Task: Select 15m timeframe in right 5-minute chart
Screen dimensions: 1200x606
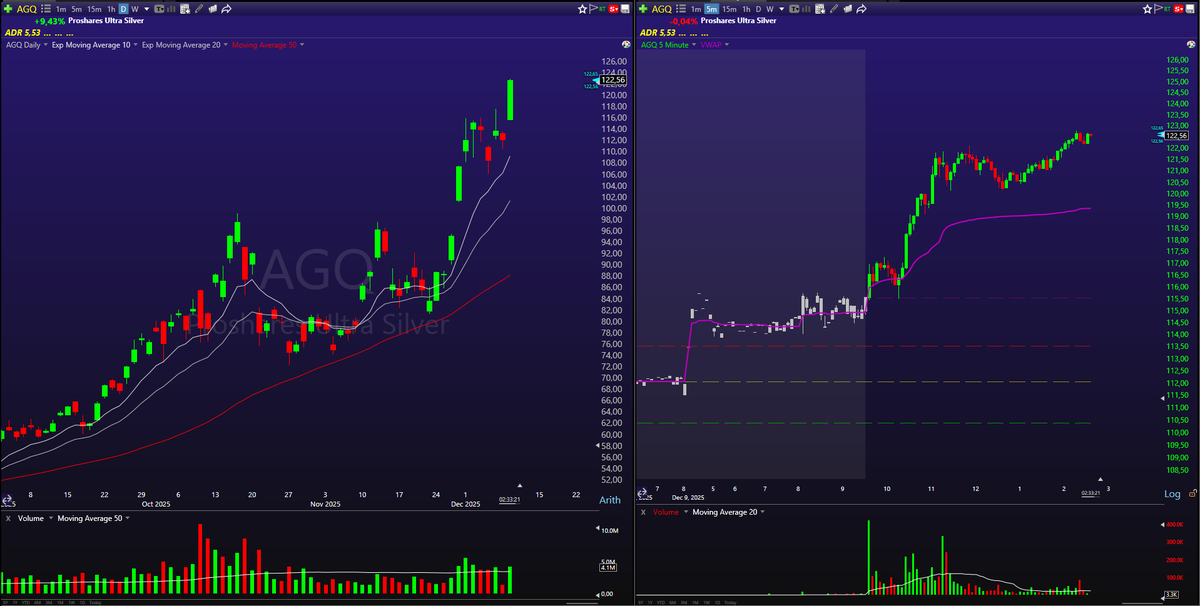Action: 729,9
